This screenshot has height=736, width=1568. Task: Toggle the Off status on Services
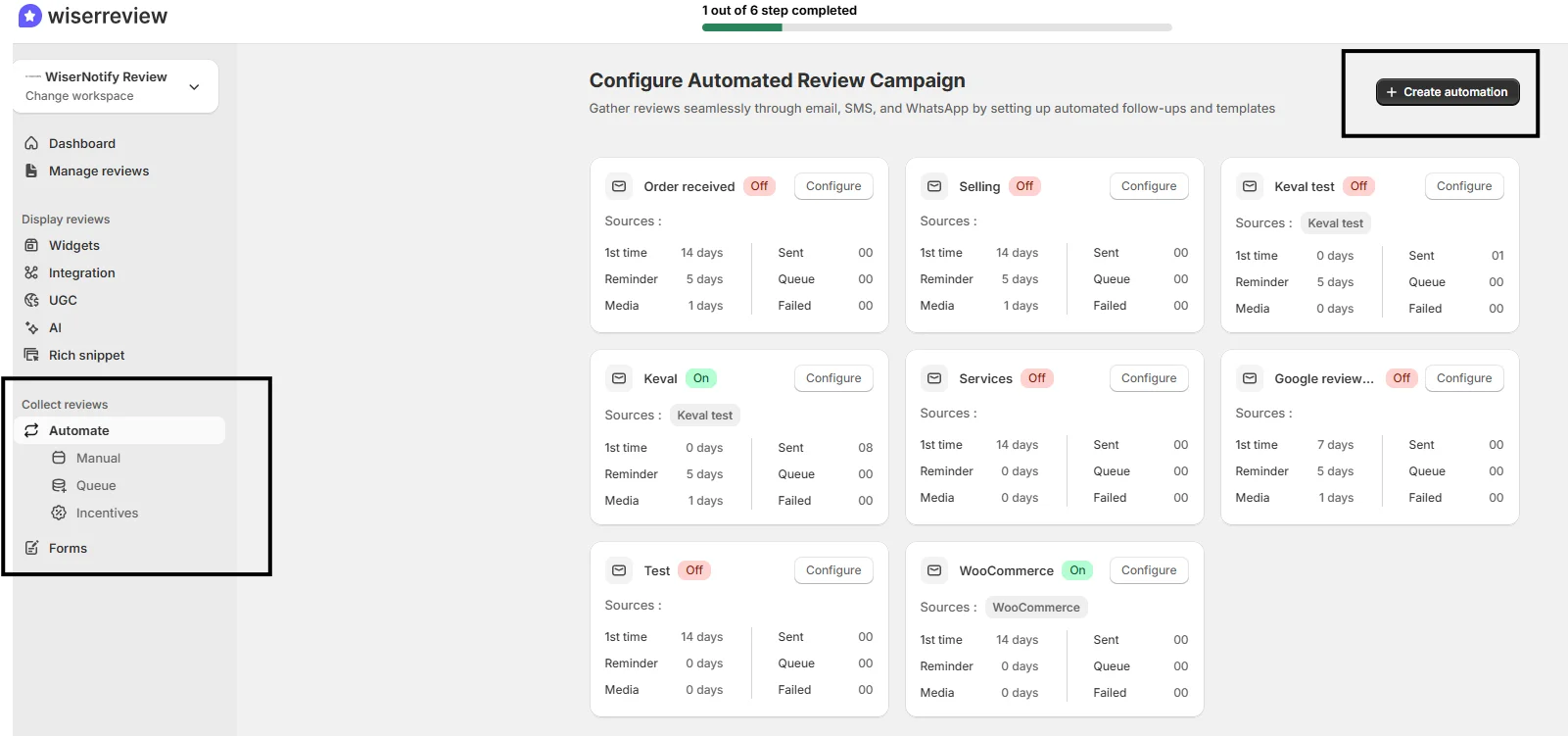click(x=1037, y=378)
